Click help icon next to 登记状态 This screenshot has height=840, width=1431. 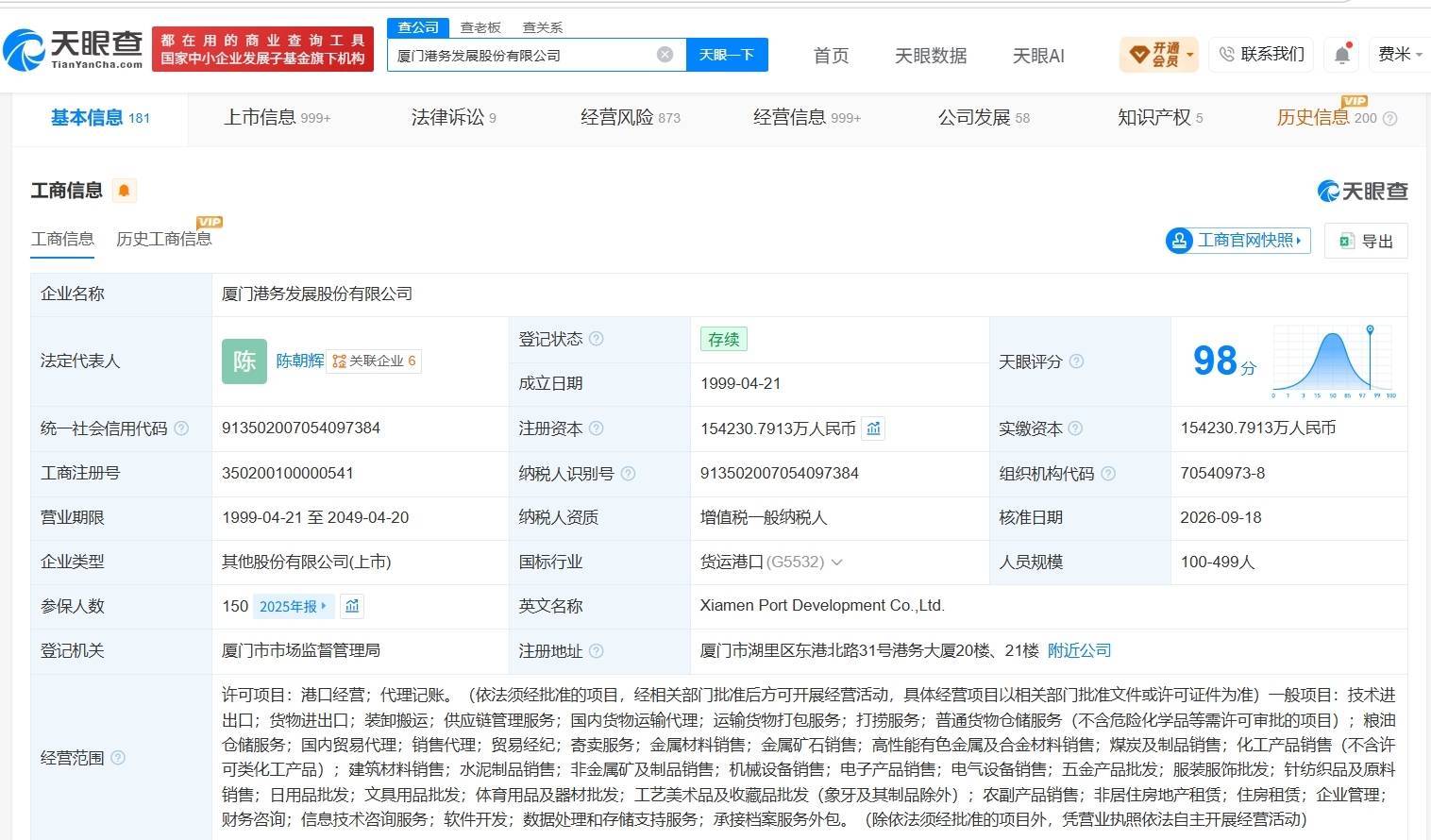click(x=596, y=339)
